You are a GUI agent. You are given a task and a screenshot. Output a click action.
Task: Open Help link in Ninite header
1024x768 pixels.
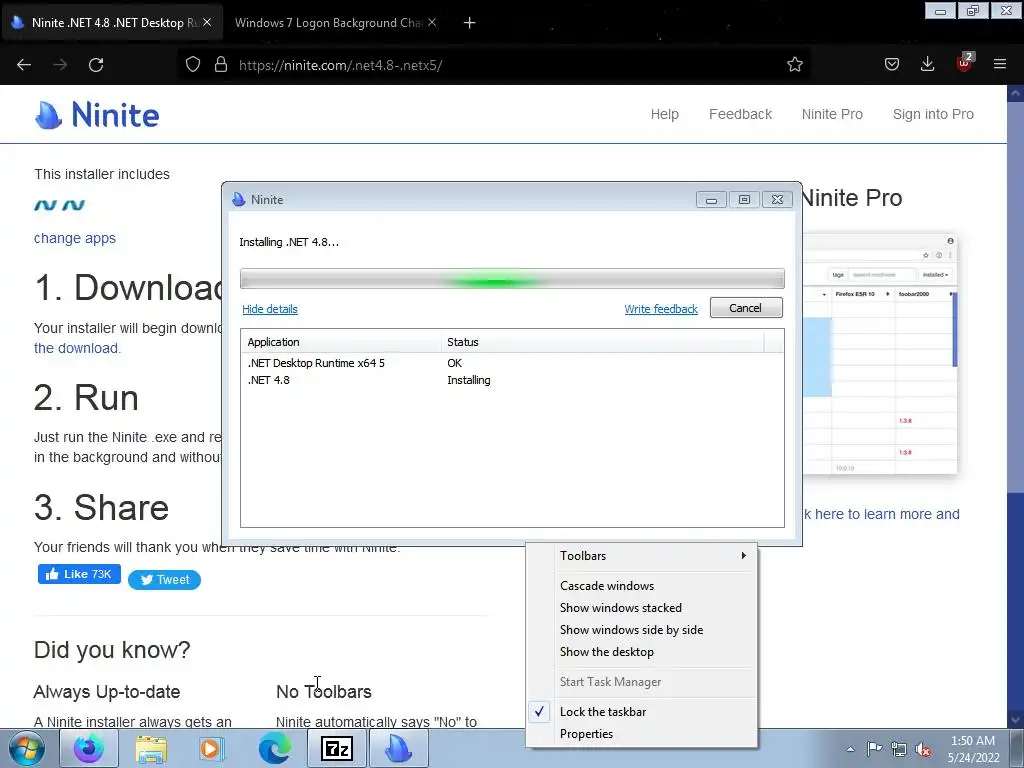[664, 114]
